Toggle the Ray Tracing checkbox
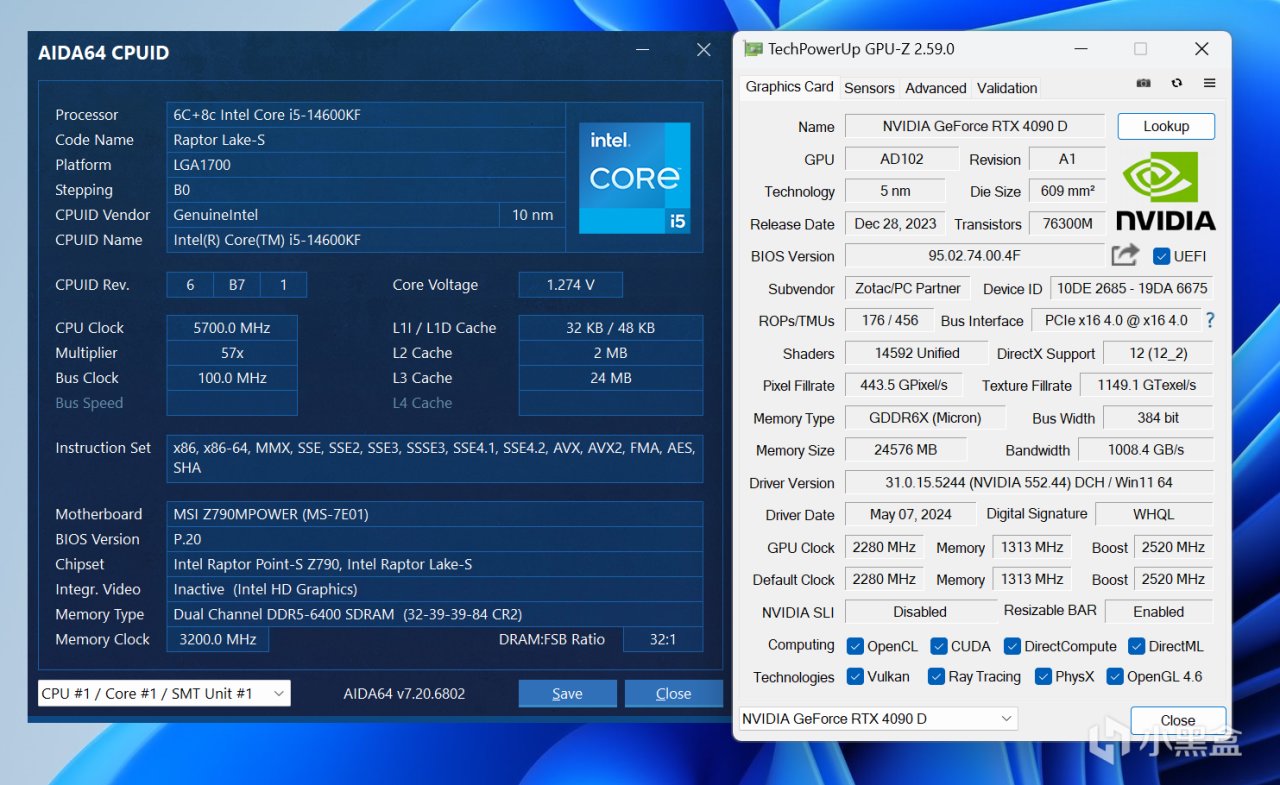This screenshot has height=785, width=1280. pos(936,676)
